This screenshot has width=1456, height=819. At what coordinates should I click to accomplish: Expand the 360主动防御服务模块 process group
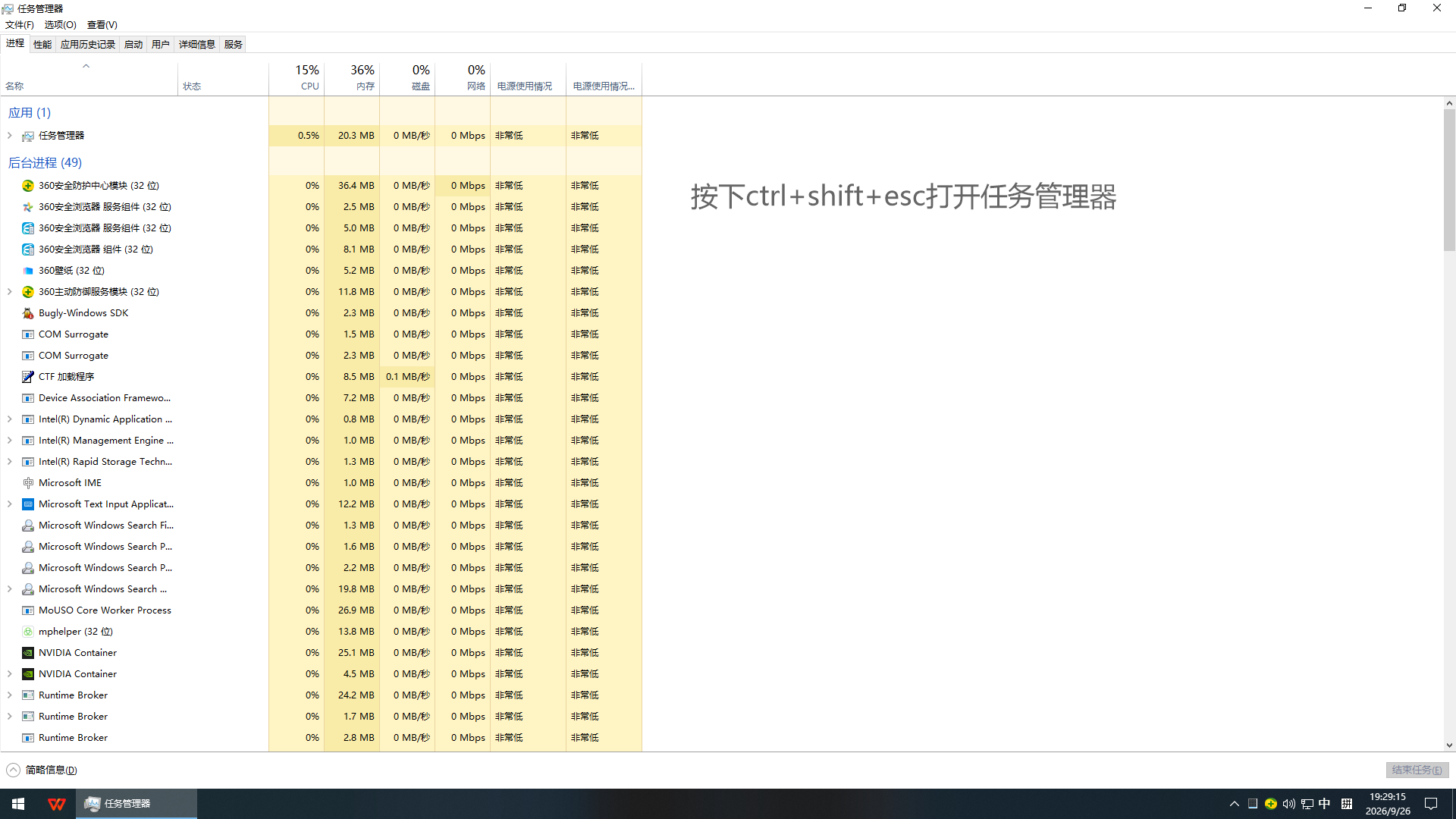(10, 292)
